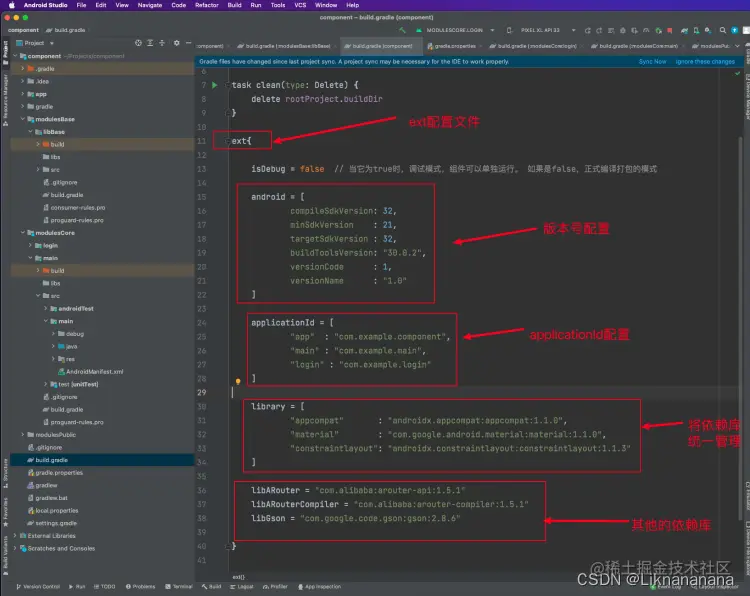Open the Run tool window at bottom
Image resolution: width=750 pixels, height=596 pixels.
click(x=77, y=586)
